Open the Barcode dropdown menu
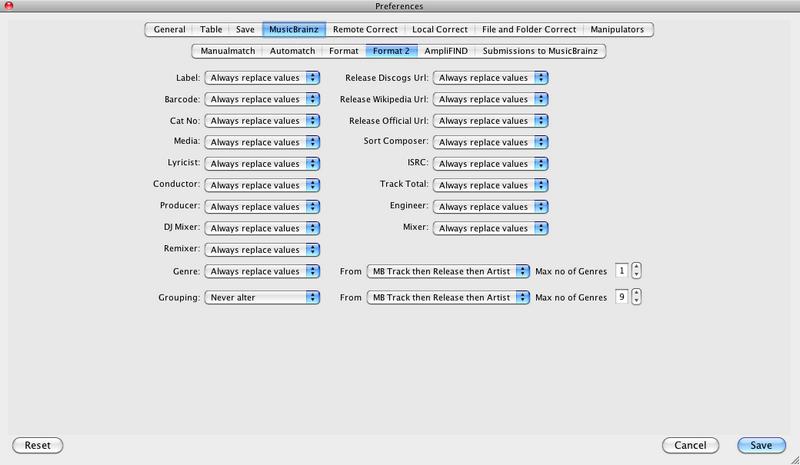 click(x=262, y=99)
